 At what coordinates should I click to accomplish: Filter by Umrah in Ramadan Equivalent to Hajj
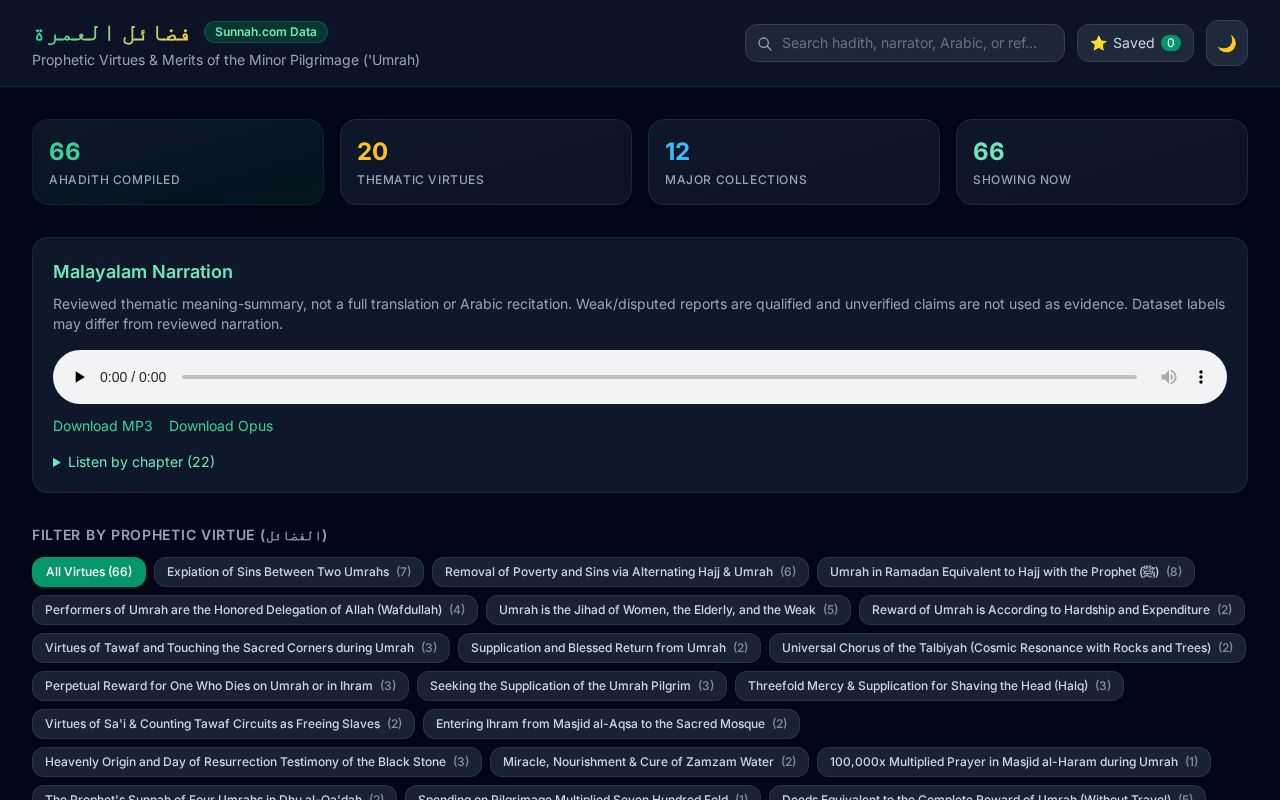click(x=1006, y=572)
